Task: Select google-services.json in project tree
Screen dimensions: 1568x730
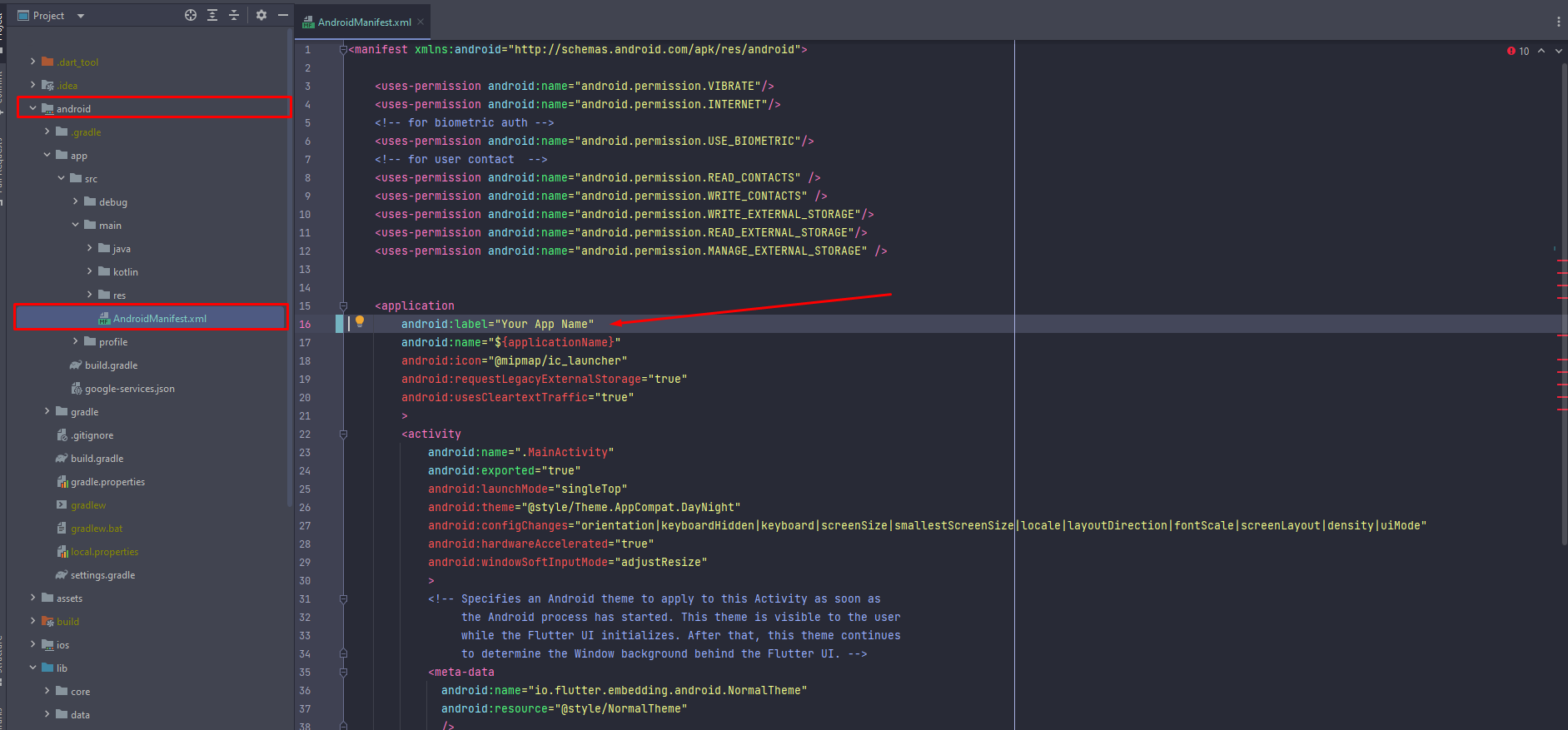Action: point(129,389)
